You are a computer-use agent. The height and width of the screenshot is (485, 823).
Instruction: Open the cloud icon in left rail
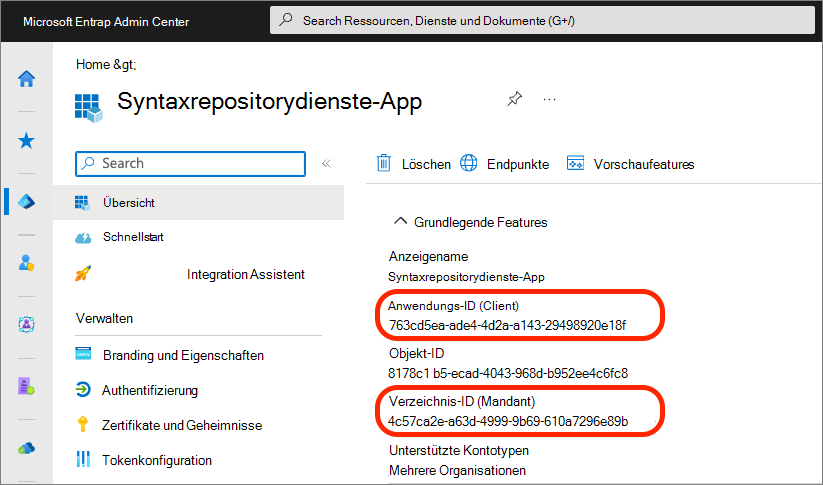[x=26, y=448]
